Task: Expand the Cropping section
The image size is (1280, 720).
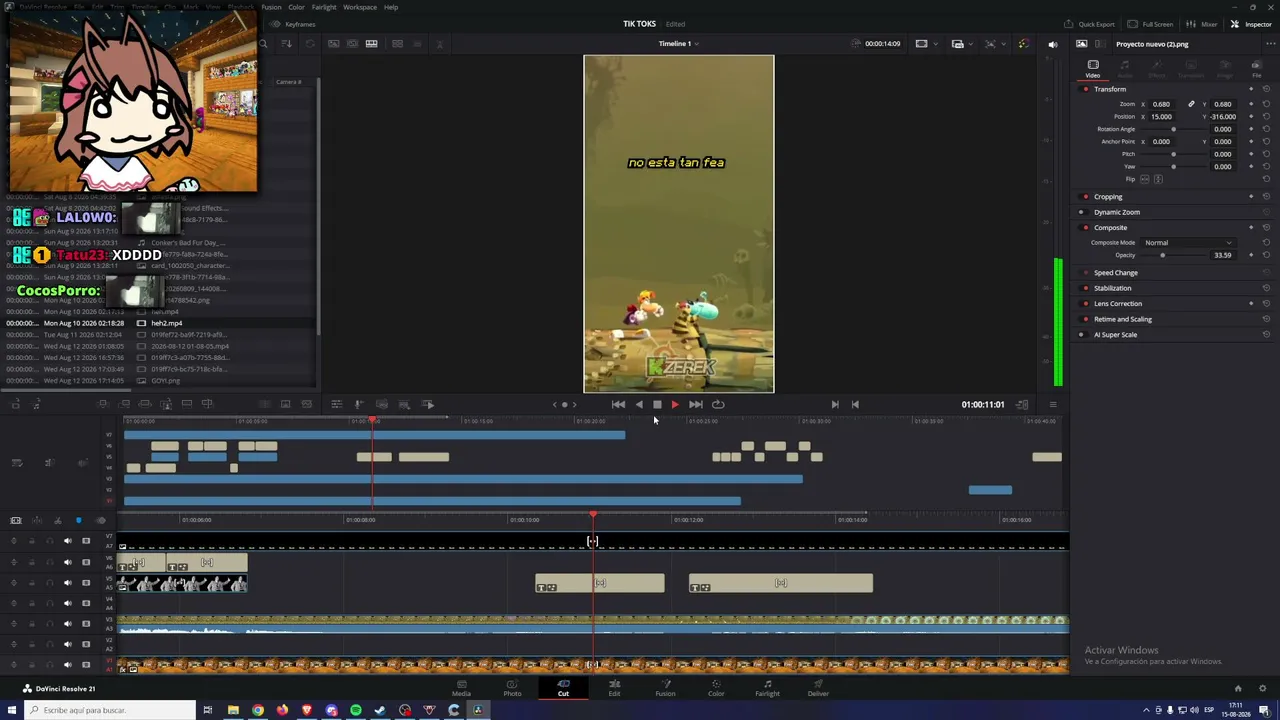Action: (x=1108, y=197)
